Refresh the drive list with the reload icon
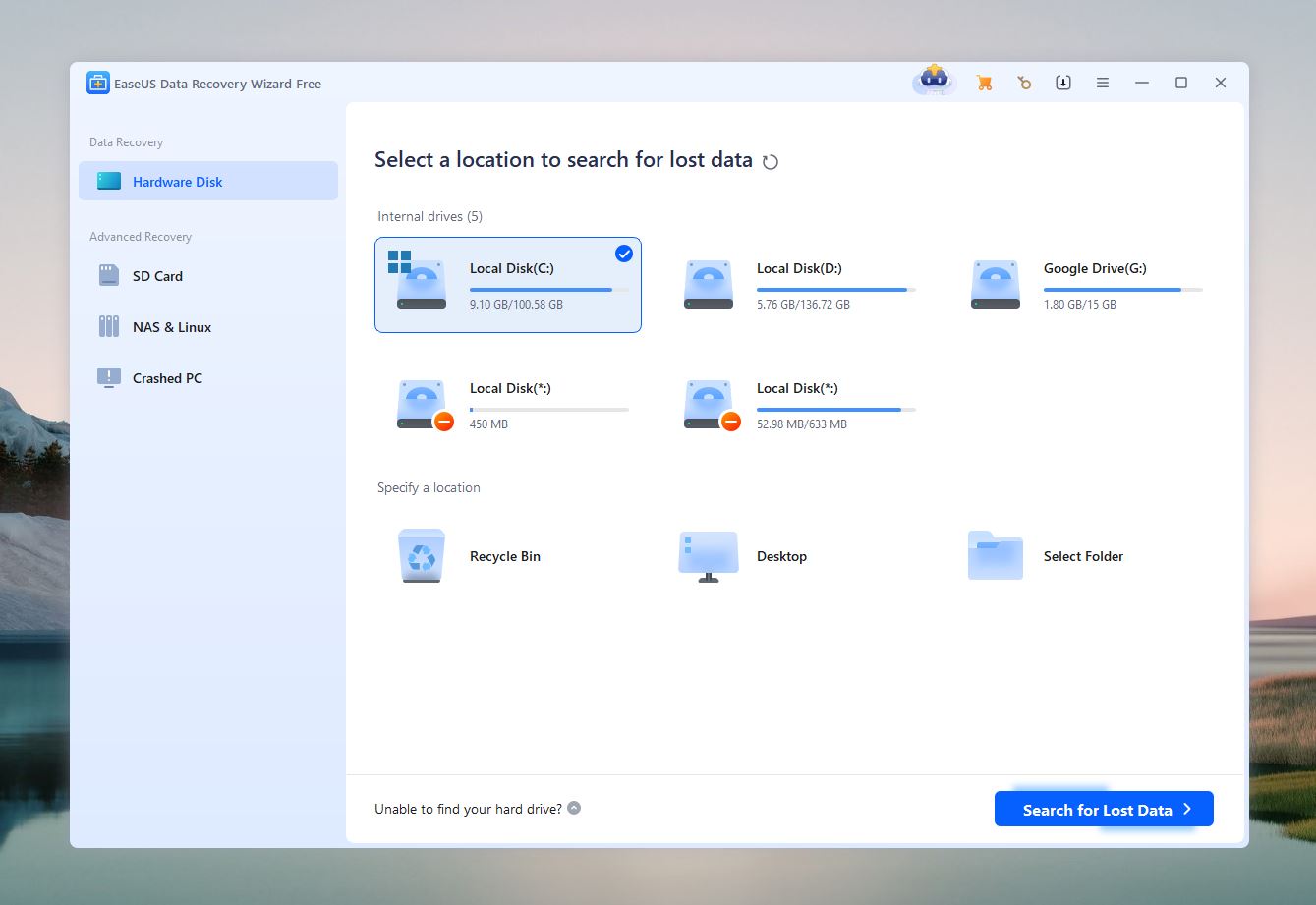The height and width of the screenshot is (905, 1316). [x=771, y=162]
